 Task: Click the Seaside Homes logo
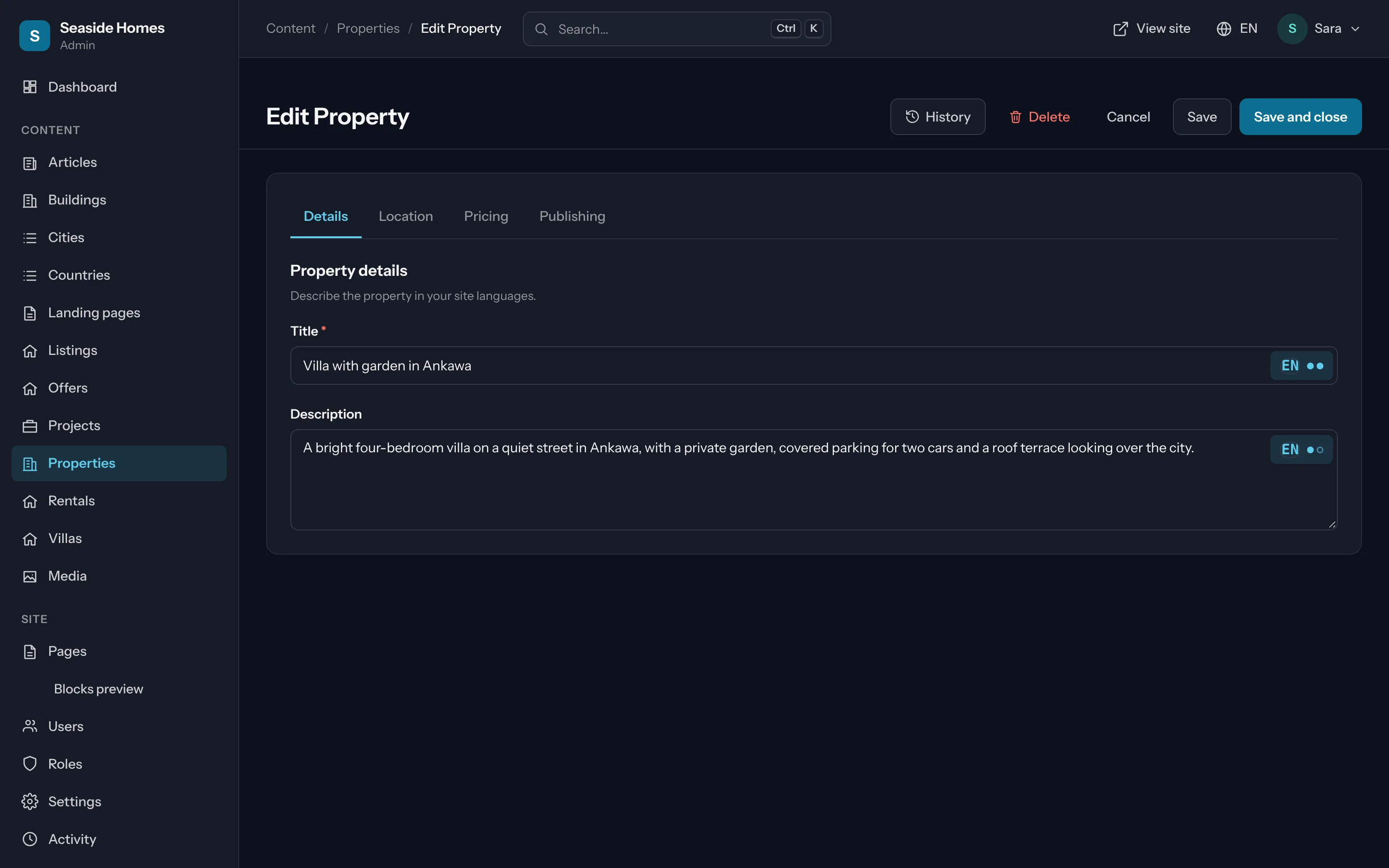tap(34, 36)
